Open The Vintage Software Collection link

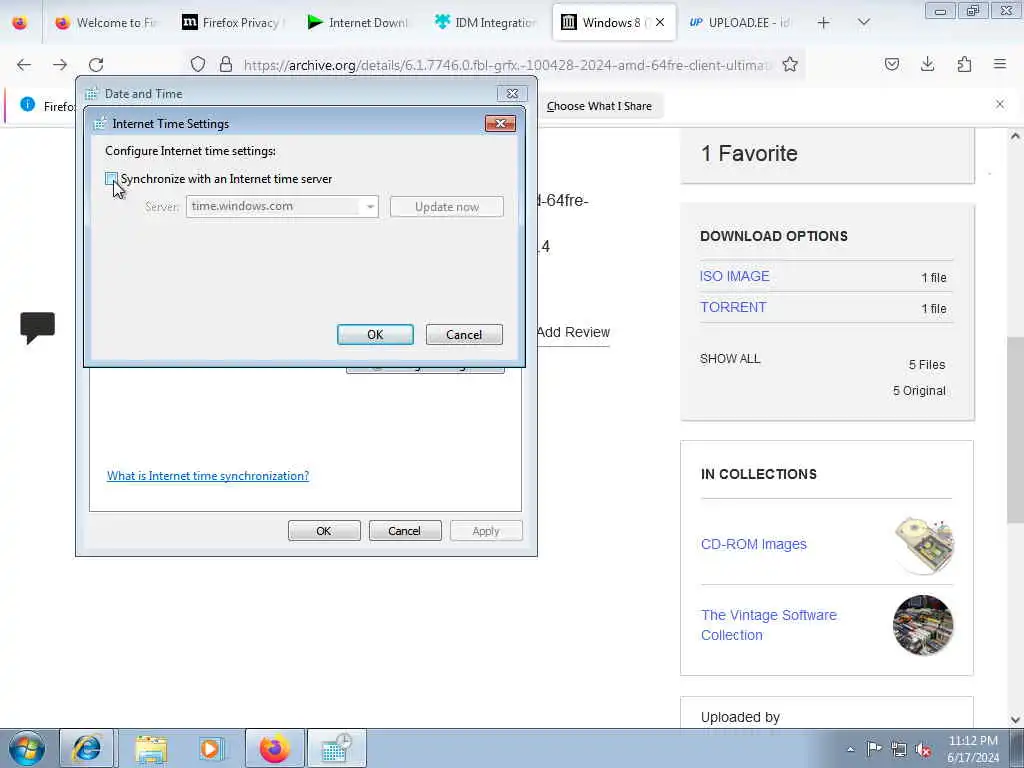click(x=768, y=625)
